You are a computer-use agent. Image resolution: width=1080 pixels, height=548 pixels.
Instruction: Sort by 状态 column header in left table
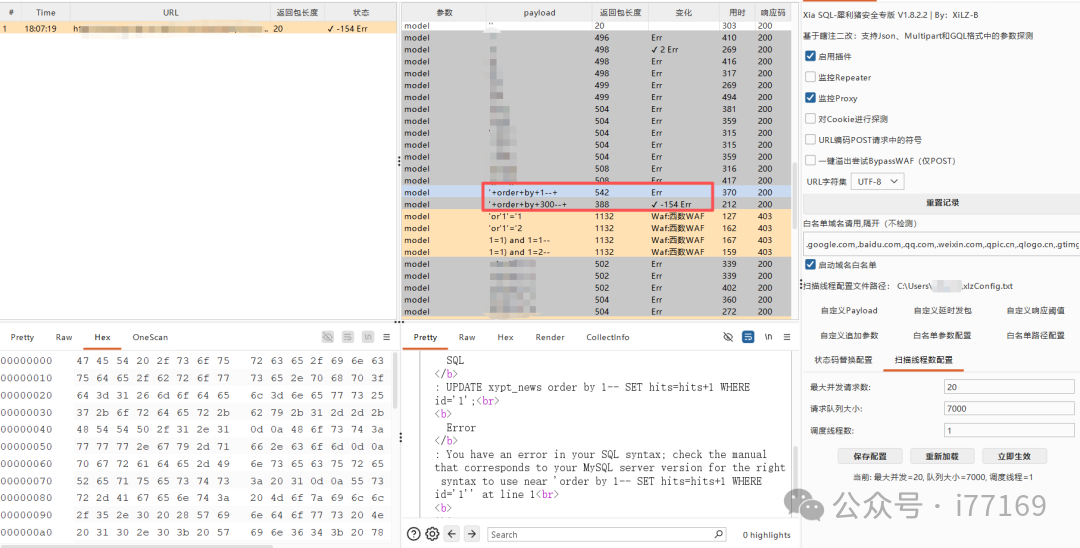[360, 12]
